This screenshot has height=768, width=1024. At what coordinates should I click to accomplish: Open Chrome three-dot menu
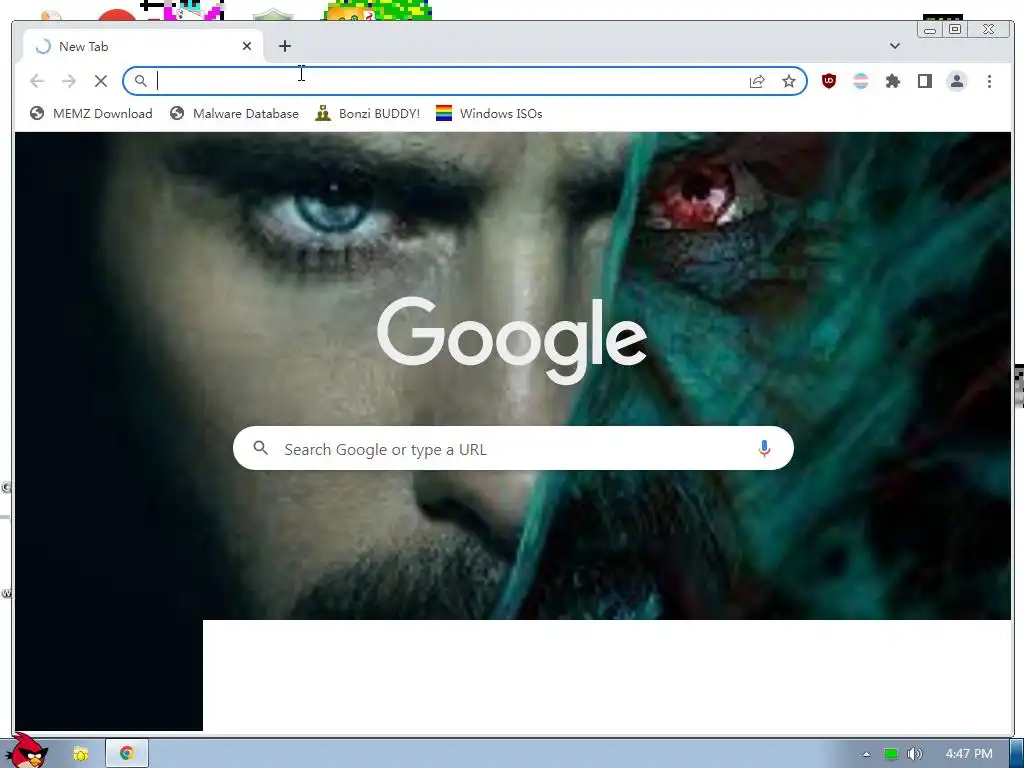[989, 81]
